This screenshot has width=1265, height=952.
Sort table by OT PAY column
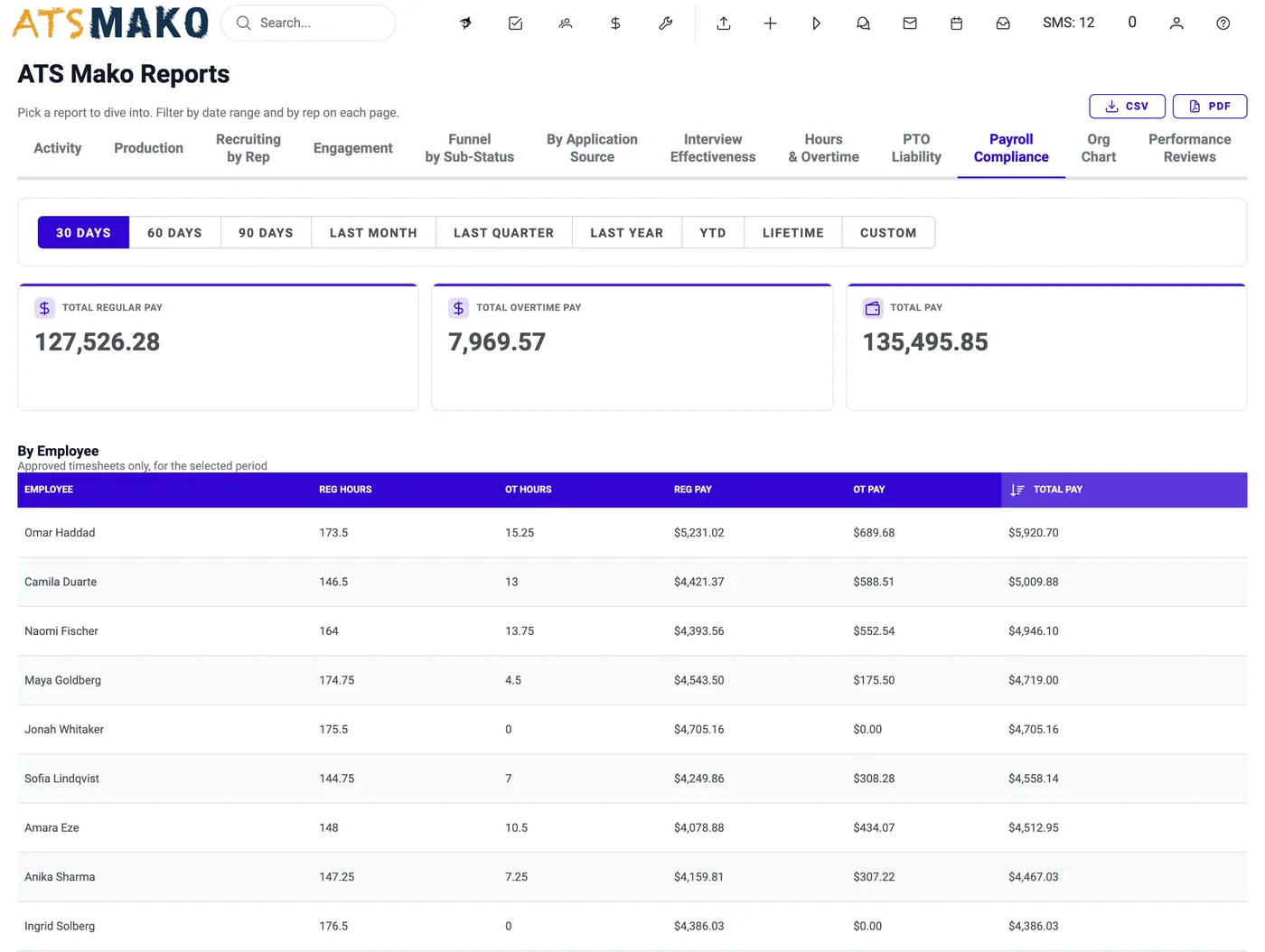(869, 490)
